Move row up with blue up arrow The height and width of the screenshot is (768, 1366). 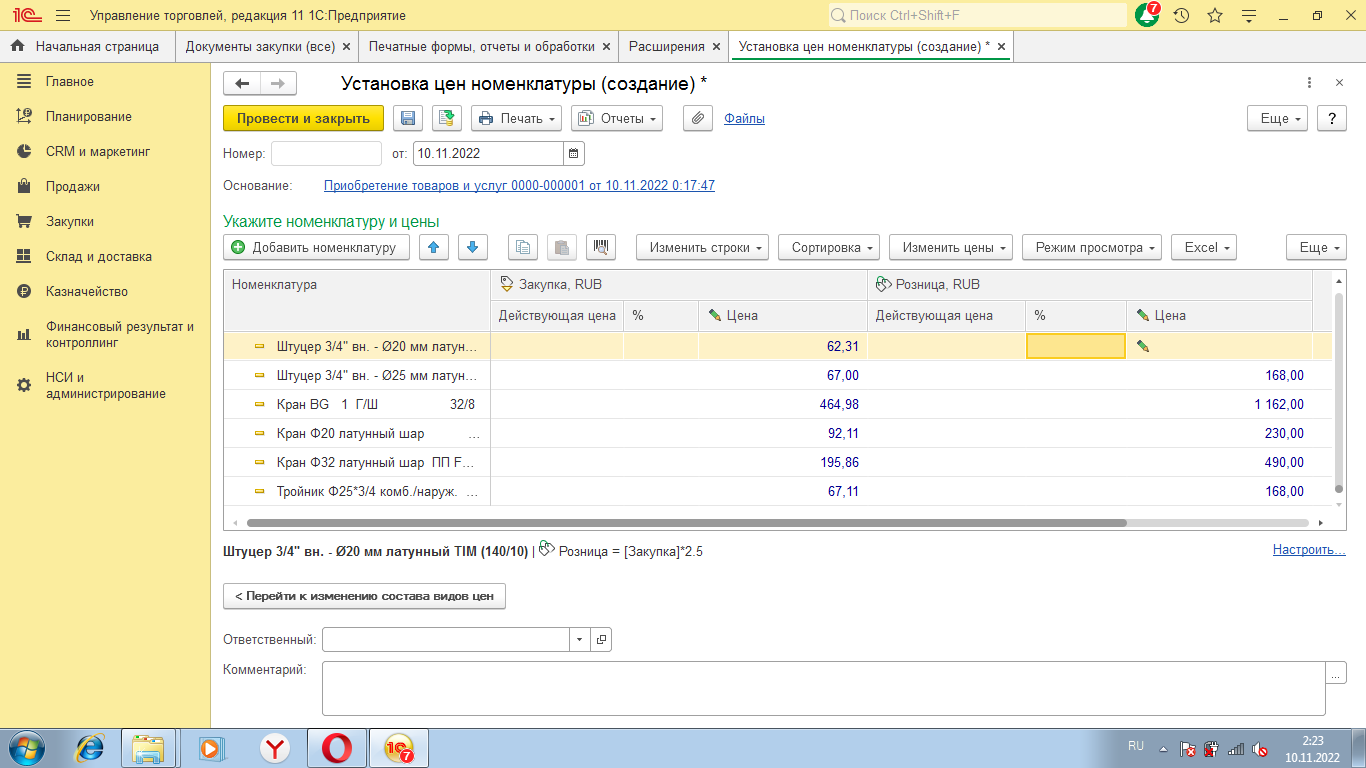point(433,247)
